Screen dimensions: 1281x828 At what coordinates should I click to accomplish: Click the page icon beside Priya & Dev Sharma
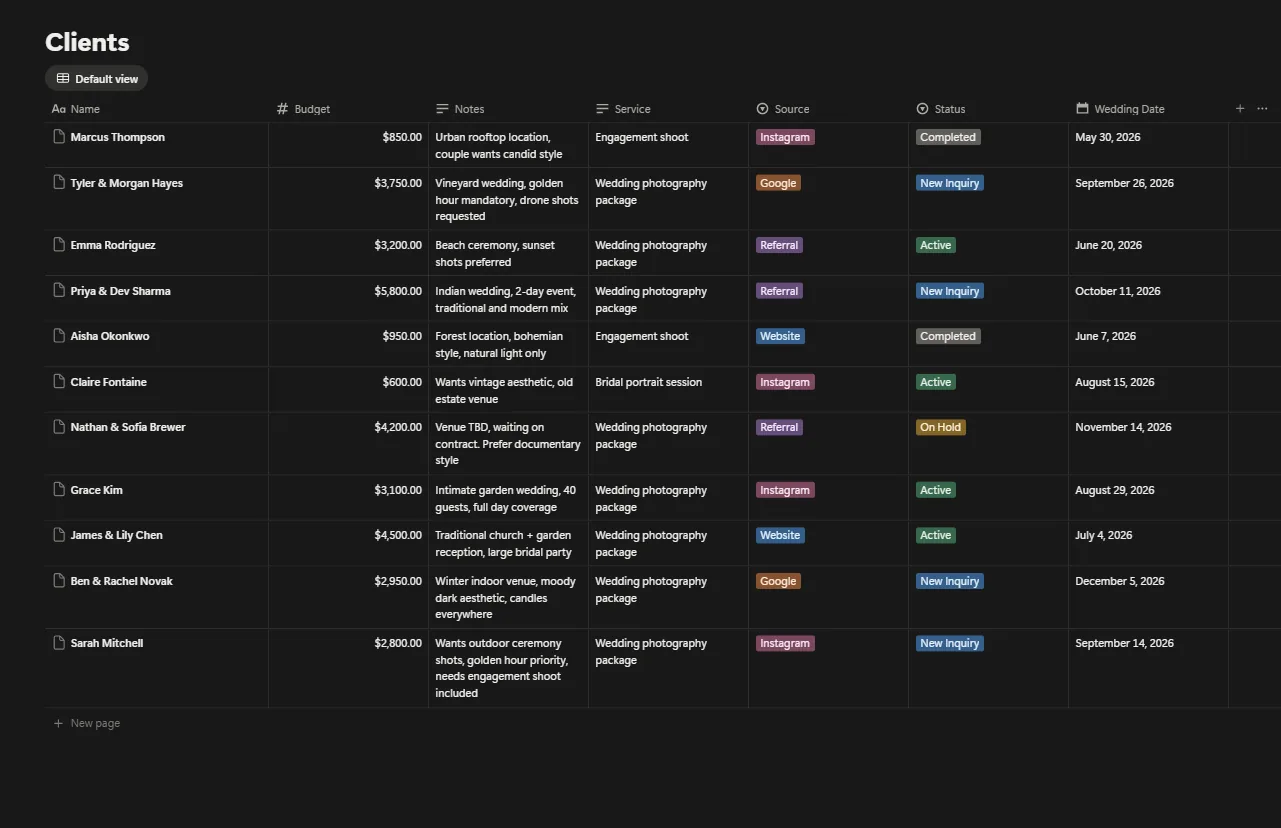(59, 291)
